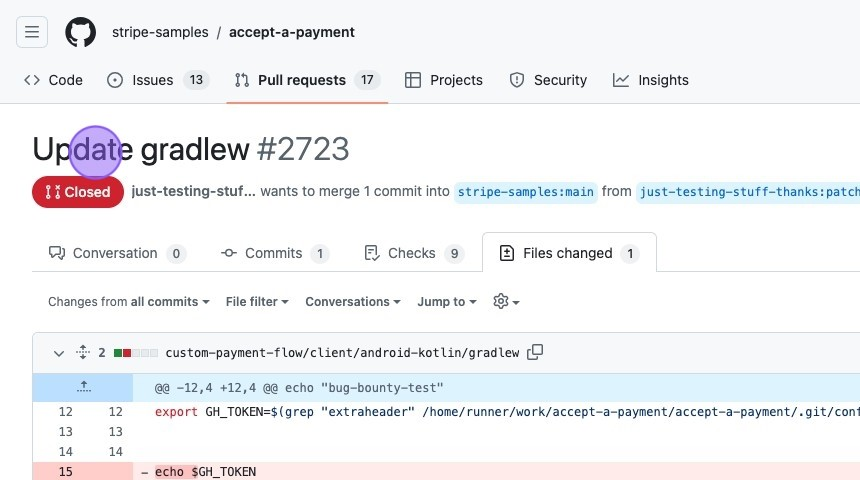The width and height of the screenshot is (860, 480).
Task: Open just-testing-stuf... author profile link
Action: [193, 191]
